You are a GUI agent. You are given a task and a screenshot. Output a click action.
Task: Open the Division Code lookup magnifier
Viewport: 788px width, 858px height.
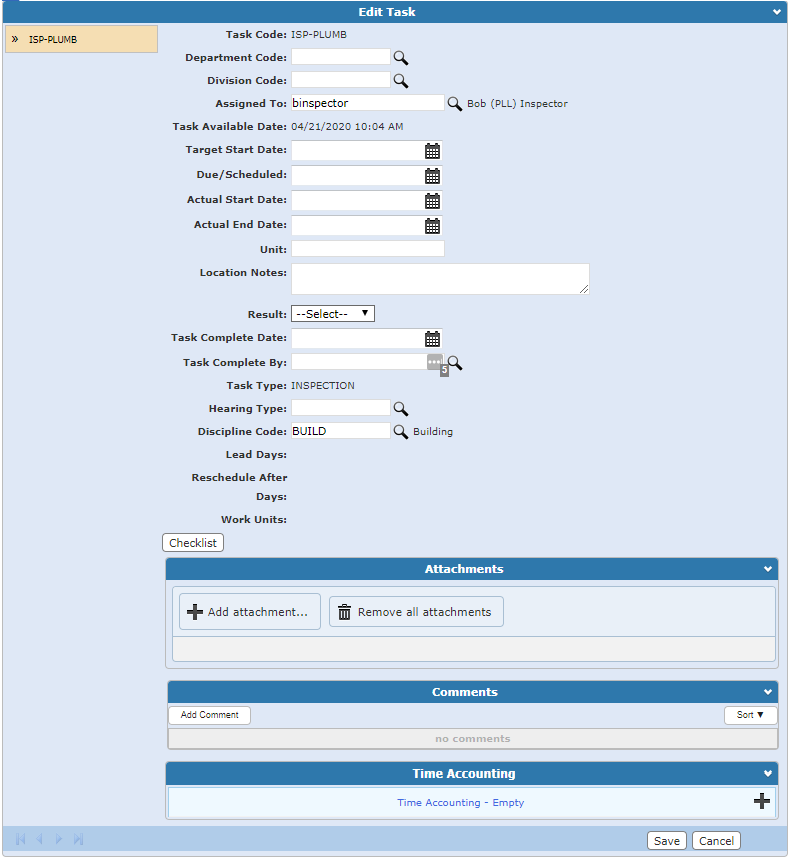400,81
